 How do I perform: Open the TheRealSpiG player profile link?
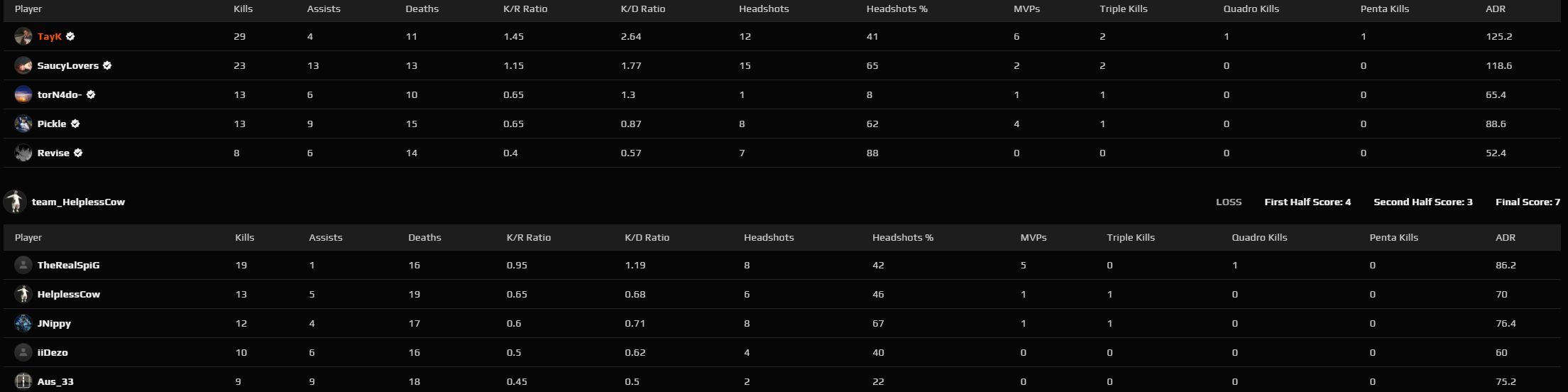tap(68, 265)
